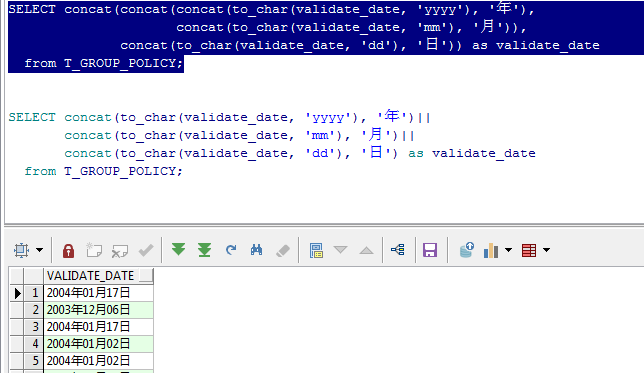
Task: Click the linked query icon
Action: tap(398, 250)
